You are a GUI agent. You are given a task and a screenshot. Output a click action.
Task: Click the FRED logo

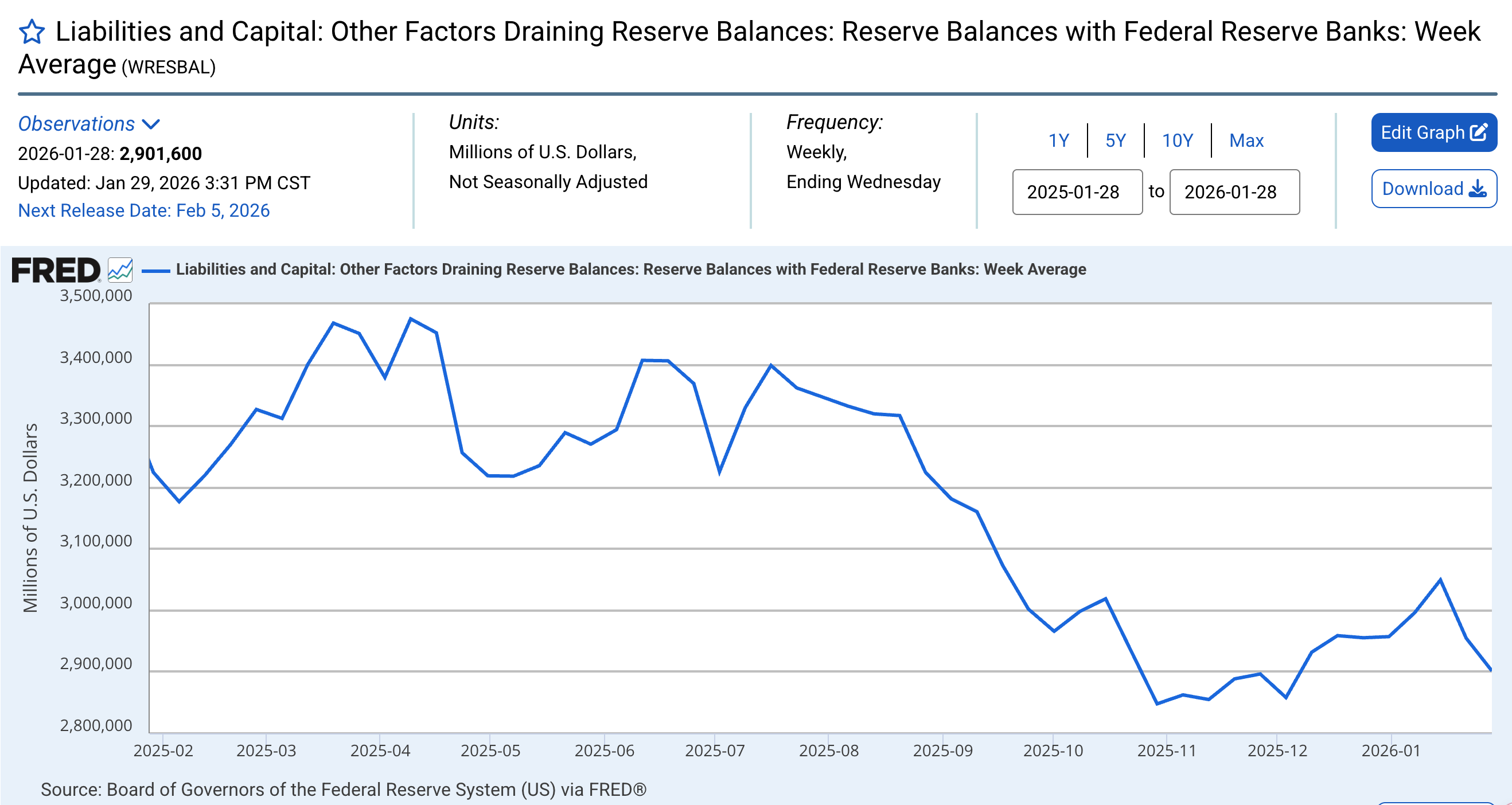(x=56, y=271)
